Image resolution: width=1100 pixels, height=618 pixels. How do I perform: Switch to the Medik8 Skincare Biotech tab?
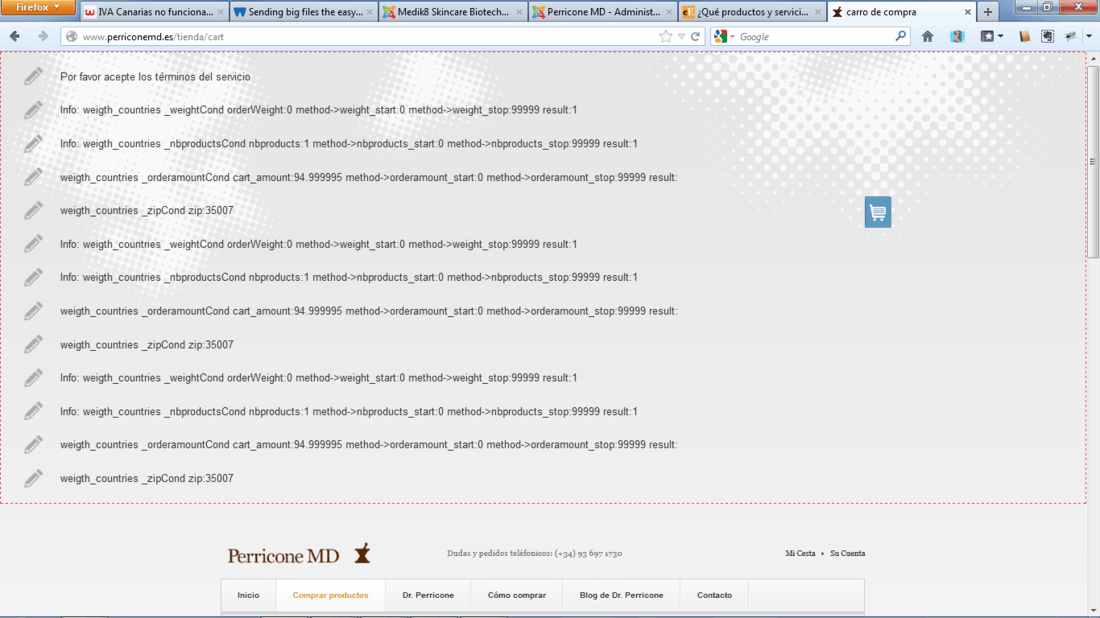pyautogui.click(x=453, y=12)
